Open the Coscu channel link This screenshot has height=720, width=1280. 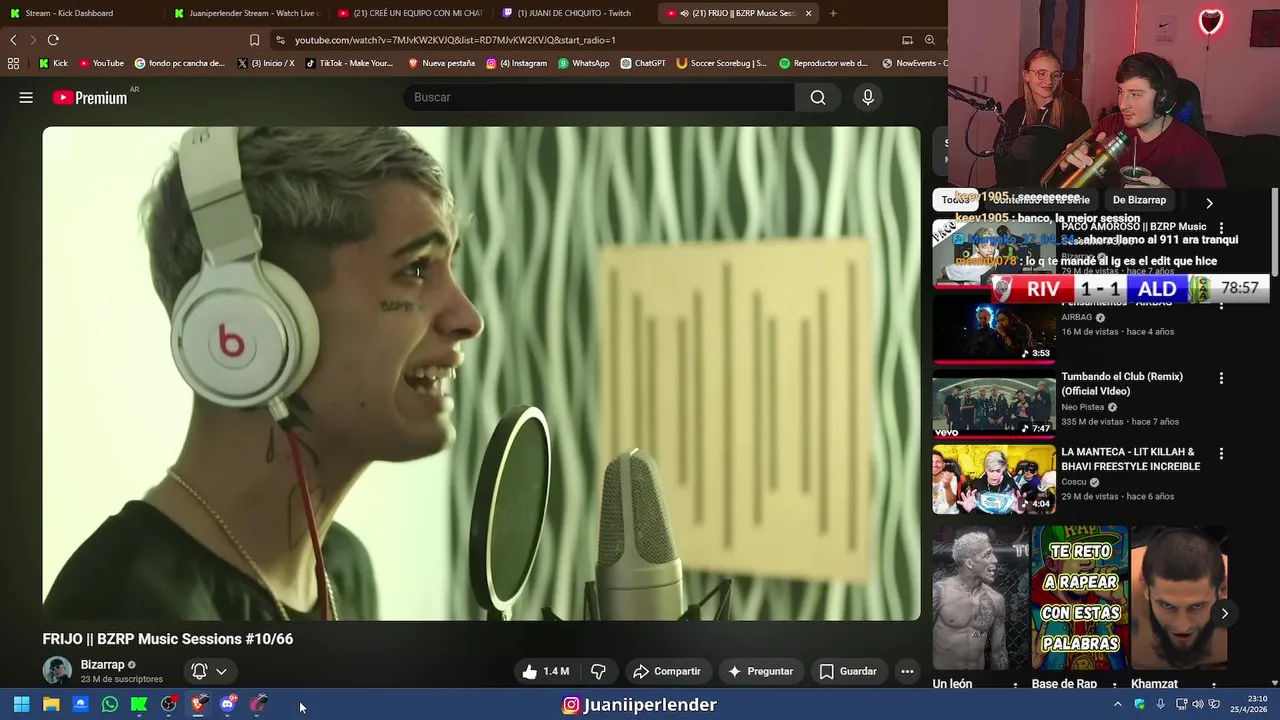(x=1074, y=482)
